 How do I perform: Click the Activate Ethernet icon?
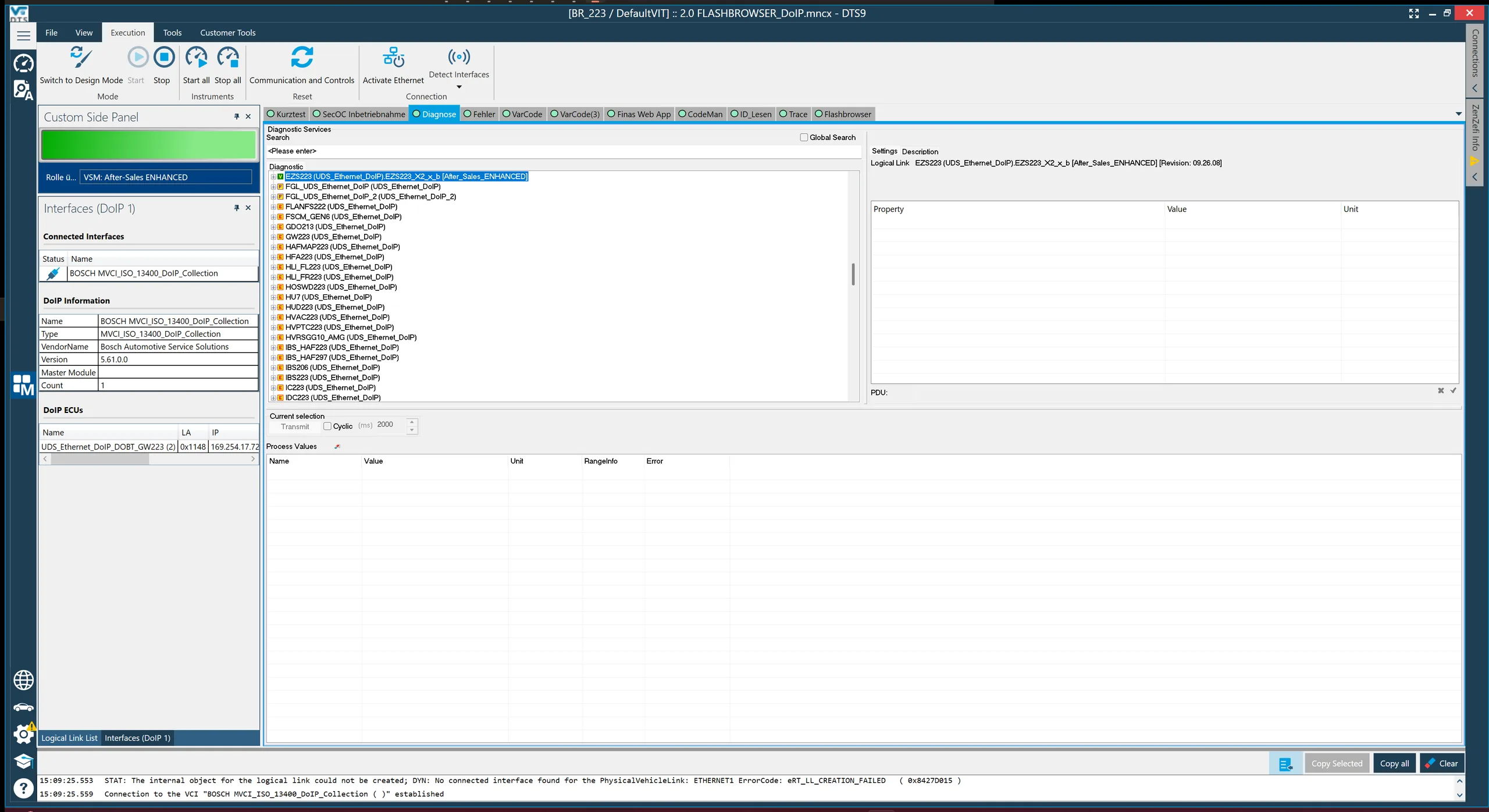click(x=393, y=57)
